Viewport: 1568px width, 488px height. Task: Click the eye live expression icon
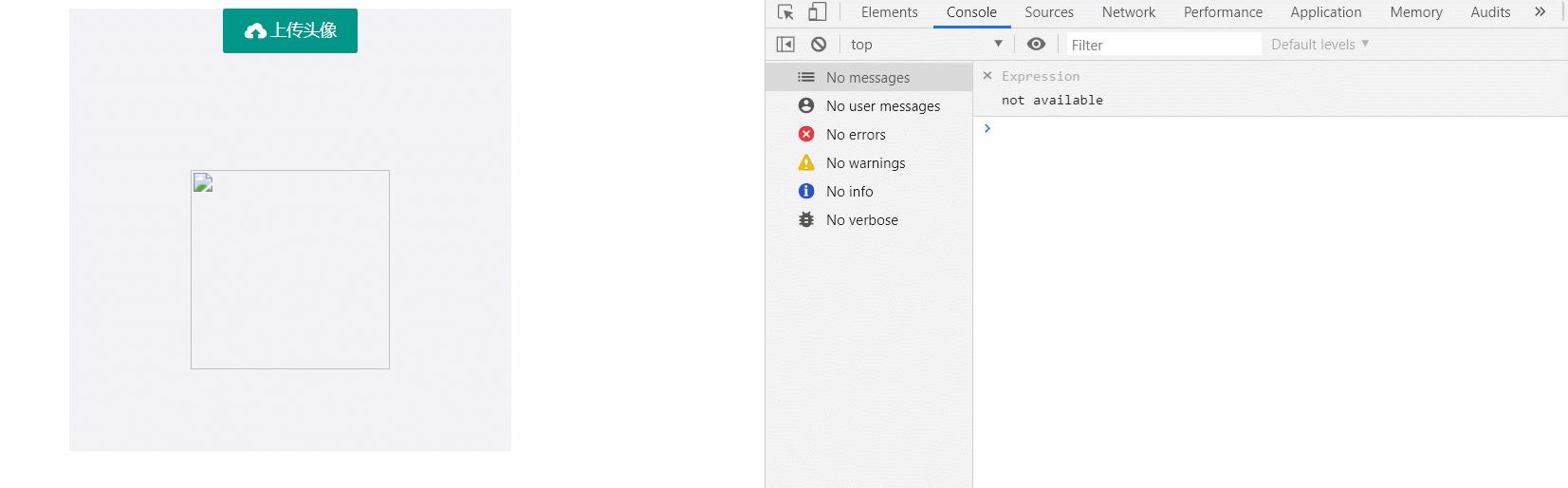1037,45
